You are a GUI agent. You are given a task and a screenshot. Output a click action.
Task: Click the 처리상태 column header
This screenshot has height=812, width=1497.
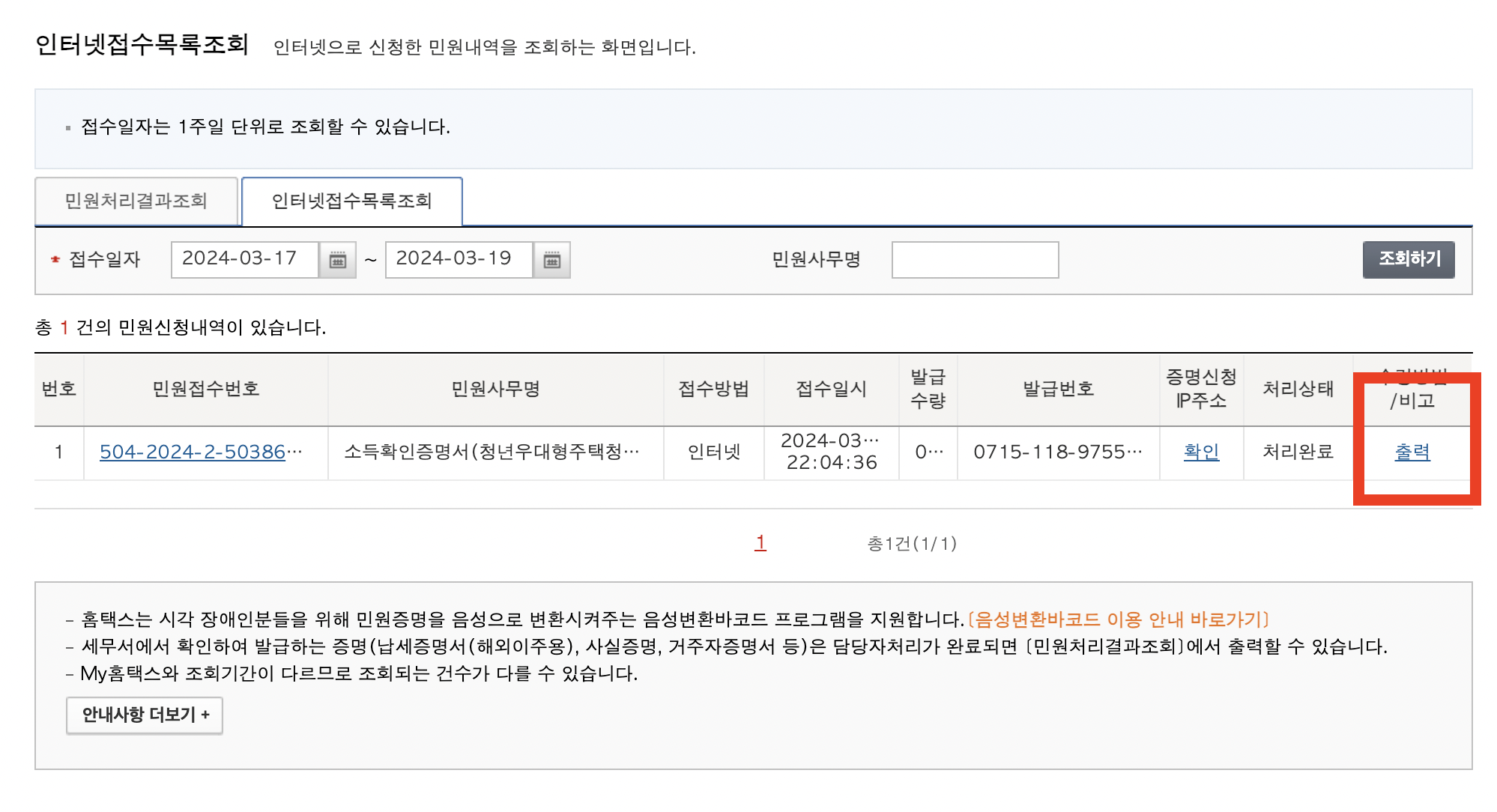(1298, 389)
